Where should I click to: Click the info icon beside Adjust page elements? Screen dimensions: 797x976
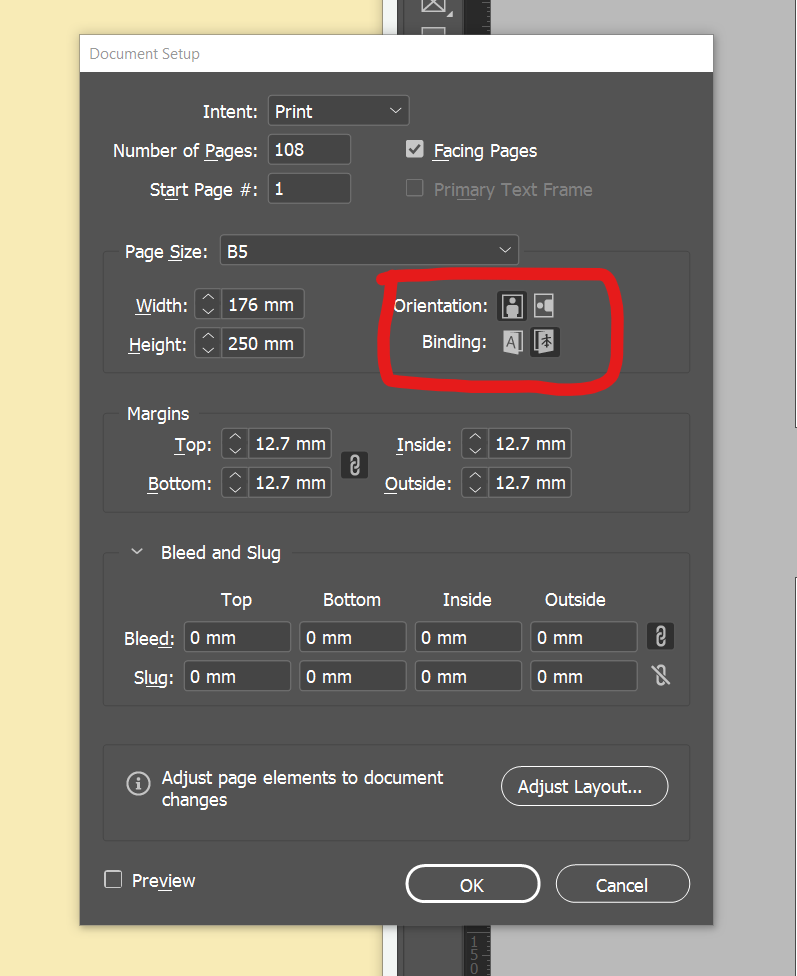(x=138, y=783)
